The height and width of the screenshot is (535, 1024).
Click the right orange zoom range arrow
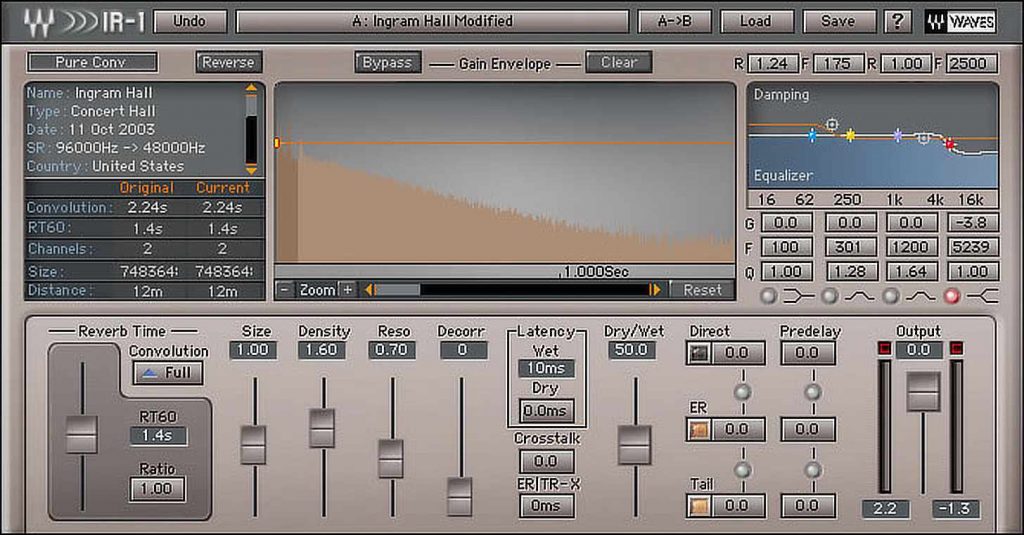[654, 289]
